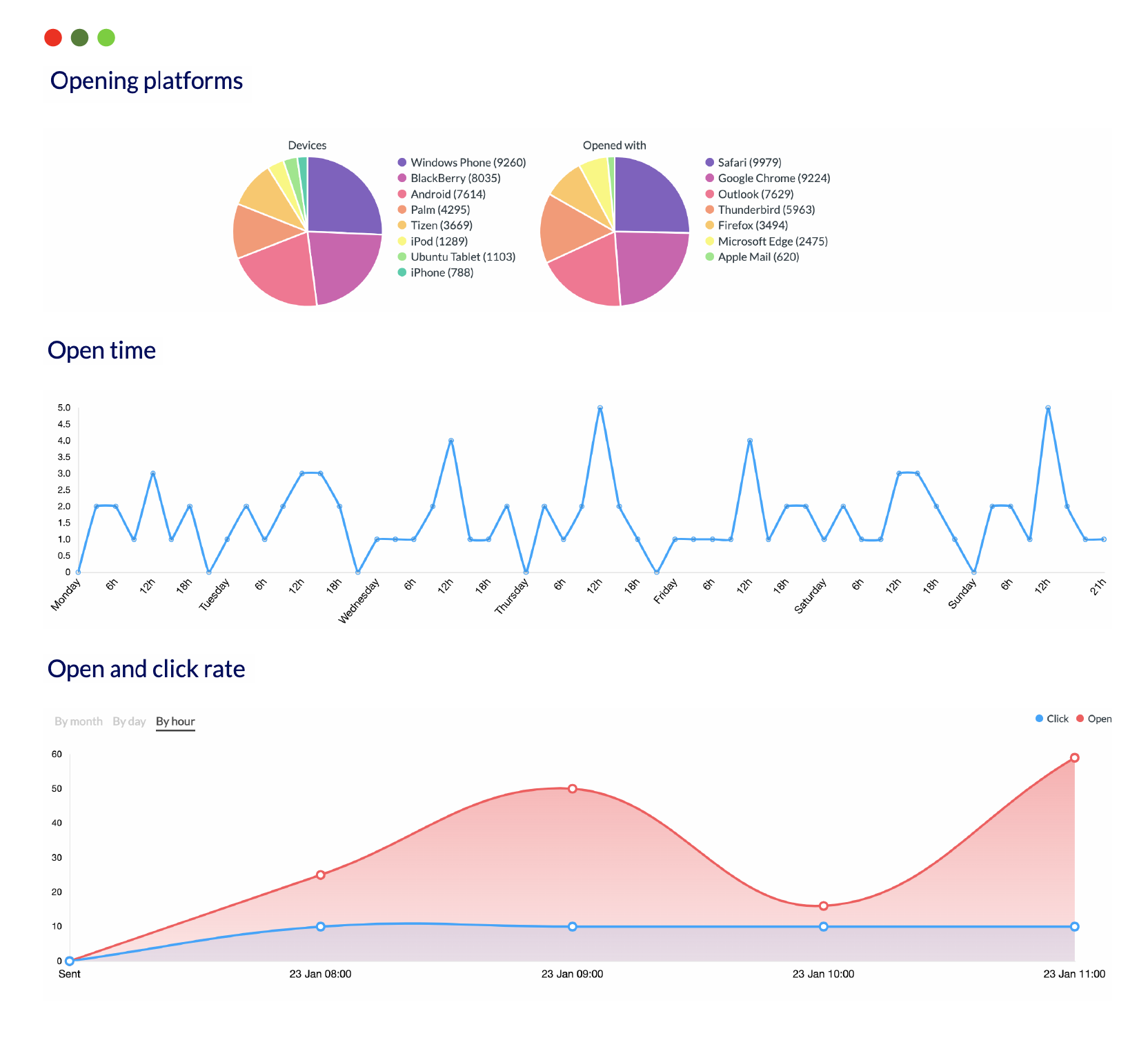The image size is (1148, 1040).
Task: Toggle Firefox legend entry
Action: pos(746,226)
